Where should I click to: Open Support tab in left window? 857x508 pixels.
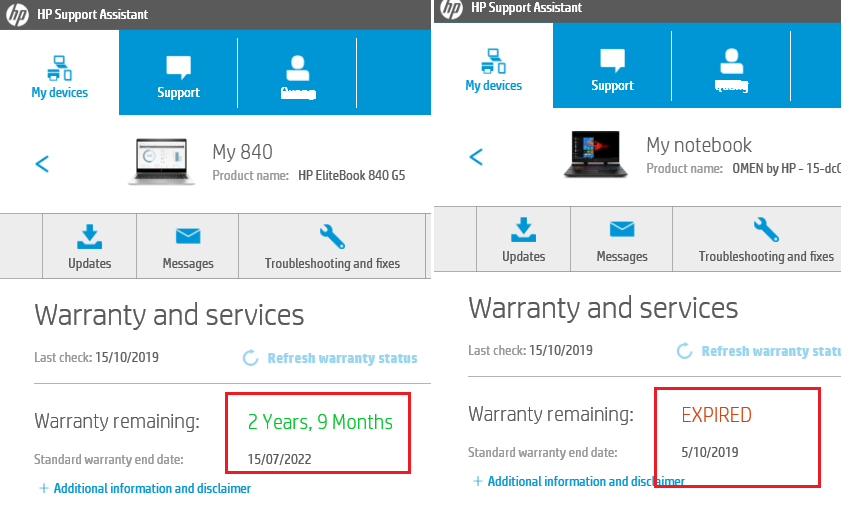tap(178, 77)
